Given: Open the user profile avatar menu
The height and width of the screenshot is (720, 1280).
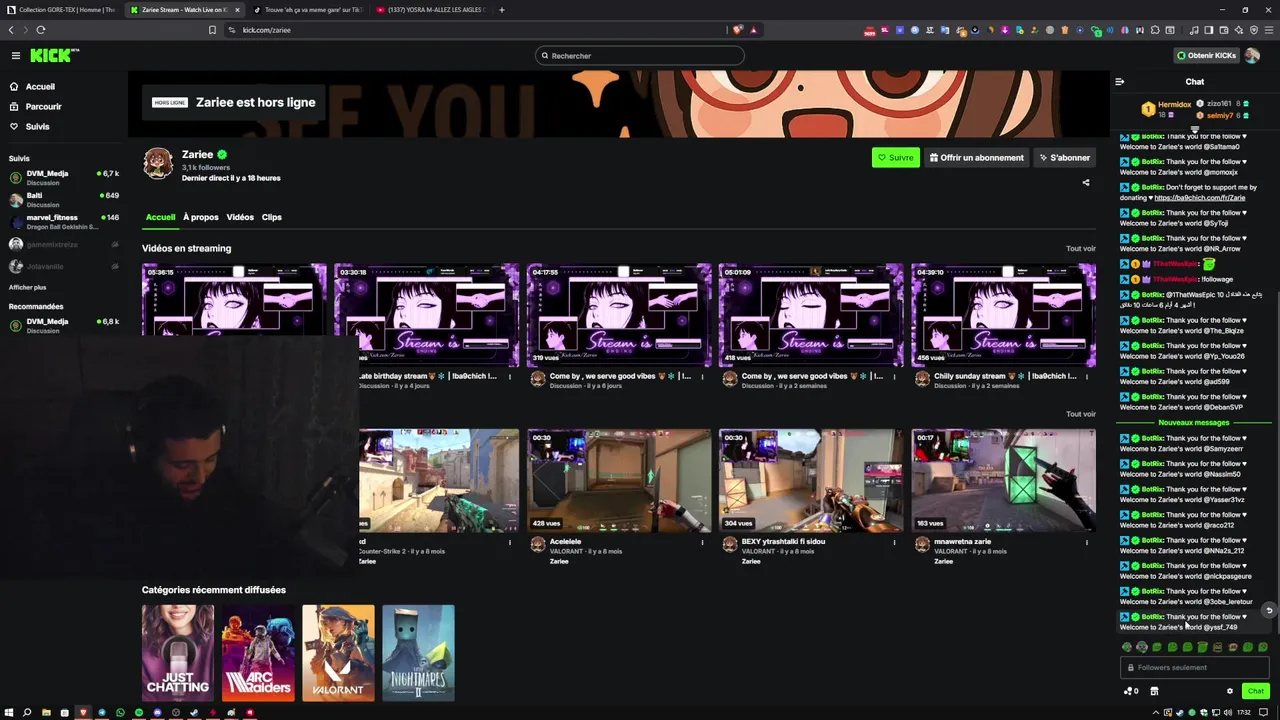Looking at the screenshot, I should (1252, 56).
